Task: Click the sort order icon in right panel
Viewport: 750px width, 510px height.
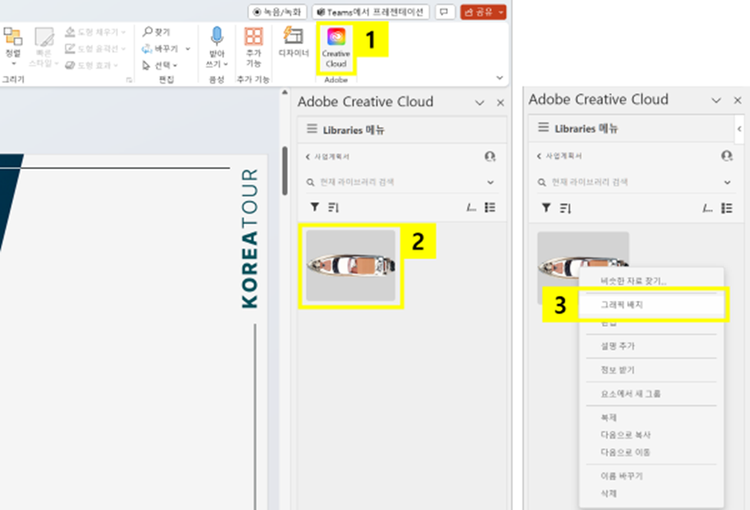Action: pos(565,208)
